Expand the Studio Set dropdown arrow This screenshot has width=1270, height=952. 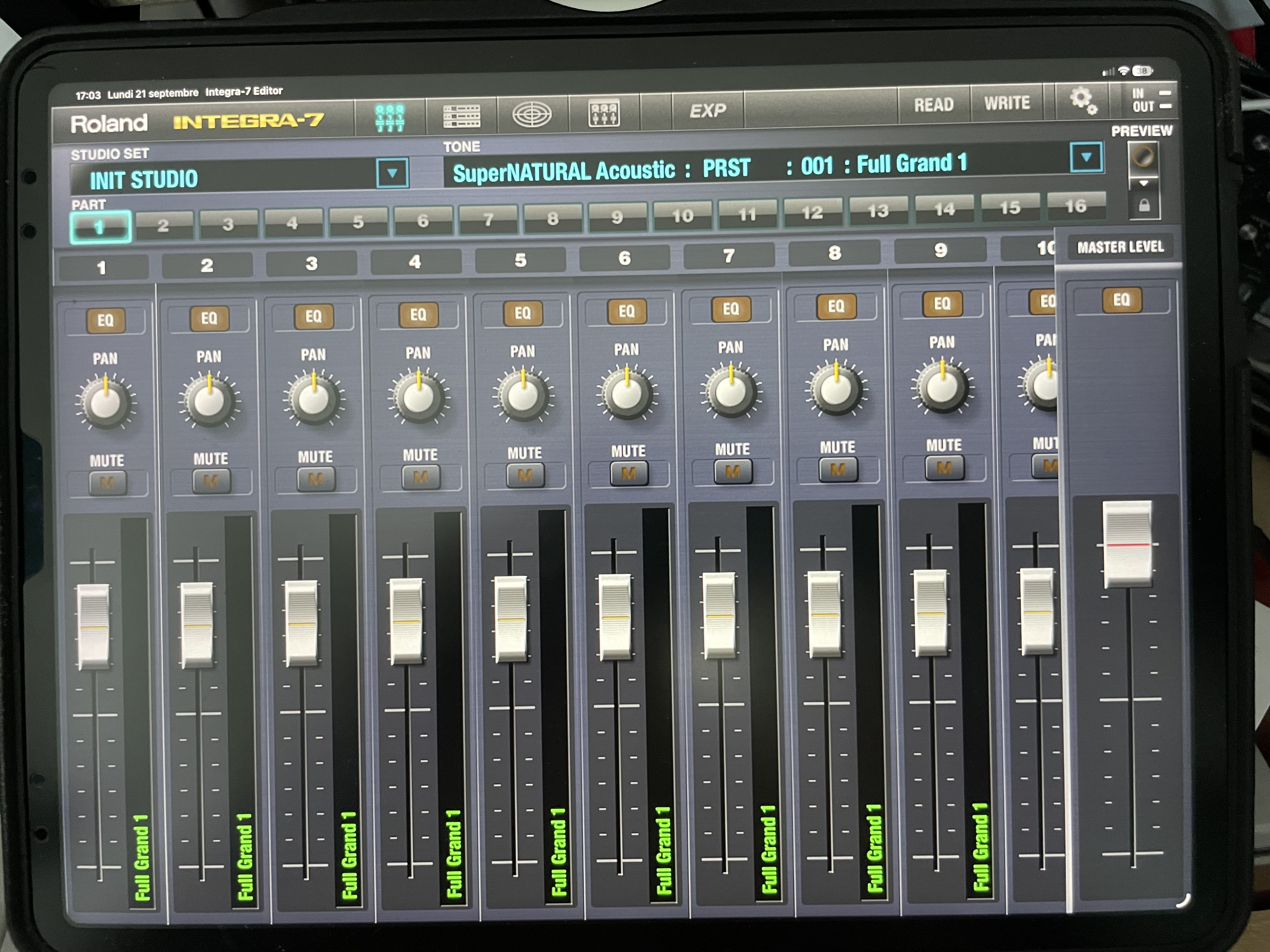coord(393,173)
